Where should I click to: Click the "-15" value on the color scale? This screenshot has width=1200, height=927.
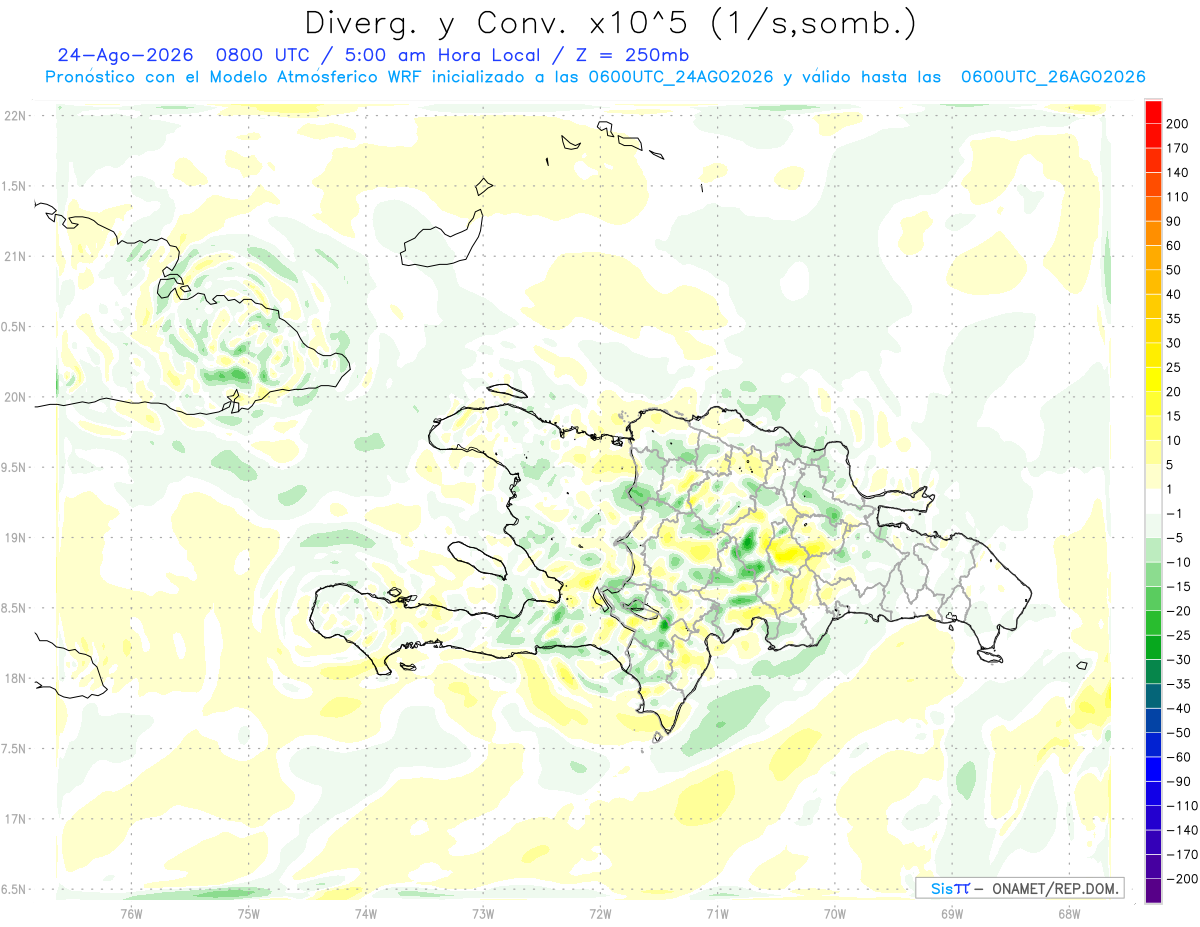1180,587
